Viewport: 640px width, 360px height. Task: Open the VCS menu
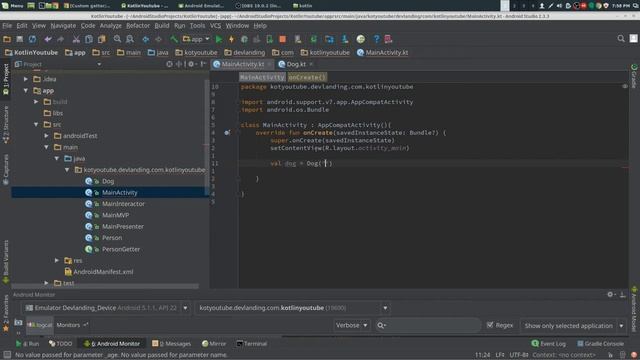click(215, 25)
